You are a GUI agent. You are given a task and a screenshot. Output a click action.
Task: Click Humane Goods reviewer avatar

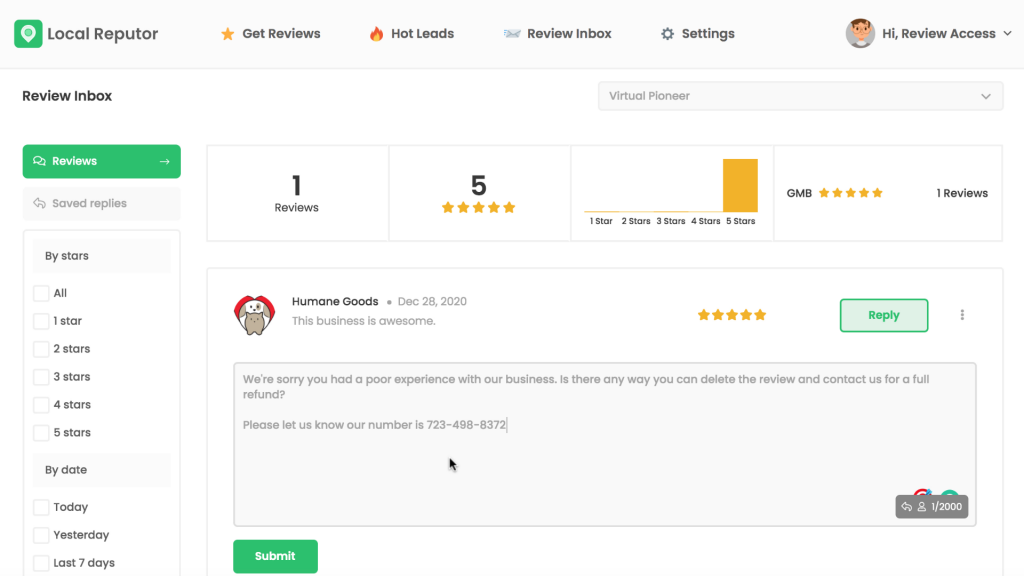click(254, 314)
